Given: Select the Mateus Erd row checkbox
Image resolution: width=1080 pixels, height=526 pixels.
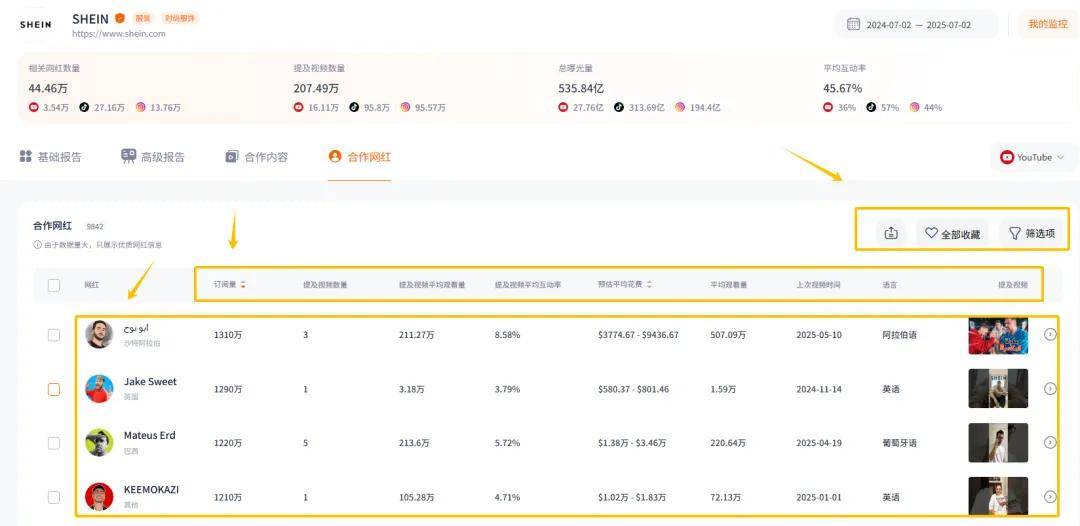Looking at the screenshot, I should [54, 443].
